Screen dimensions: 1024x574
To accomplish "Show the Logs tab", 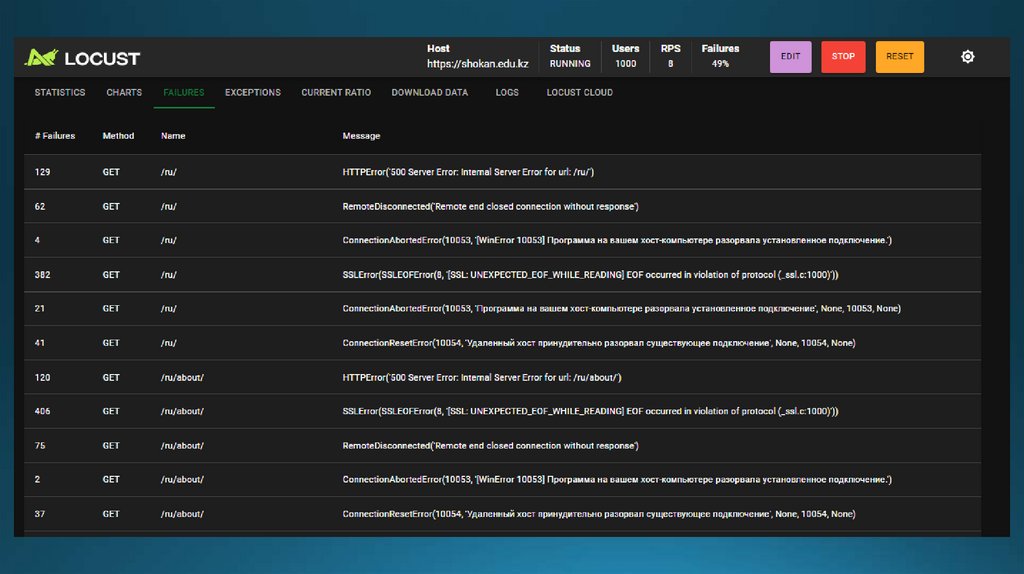I will pyautogui.click(x=507, y=93).
